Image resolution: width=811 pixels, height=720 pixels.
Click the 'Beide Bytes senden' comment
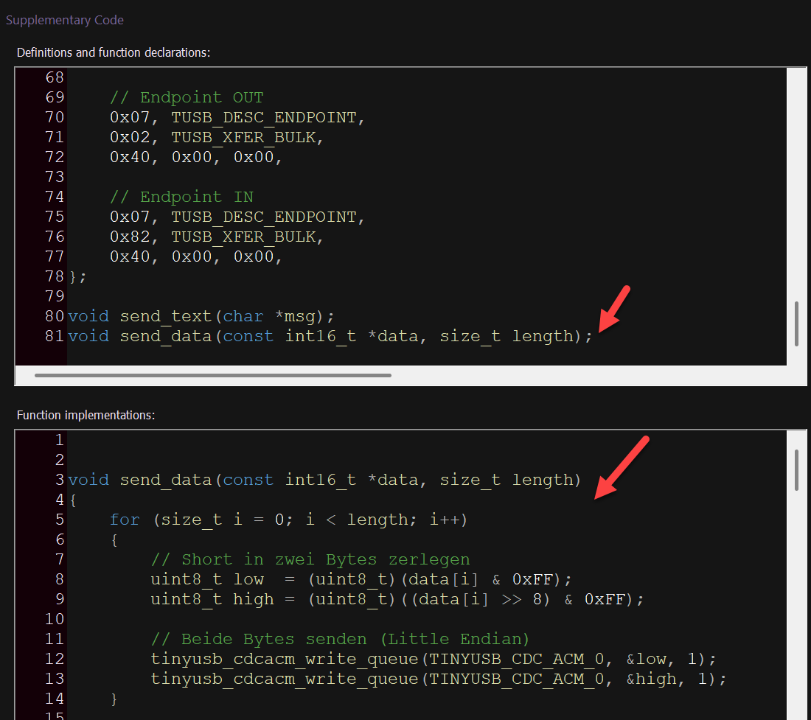(340, 639)
